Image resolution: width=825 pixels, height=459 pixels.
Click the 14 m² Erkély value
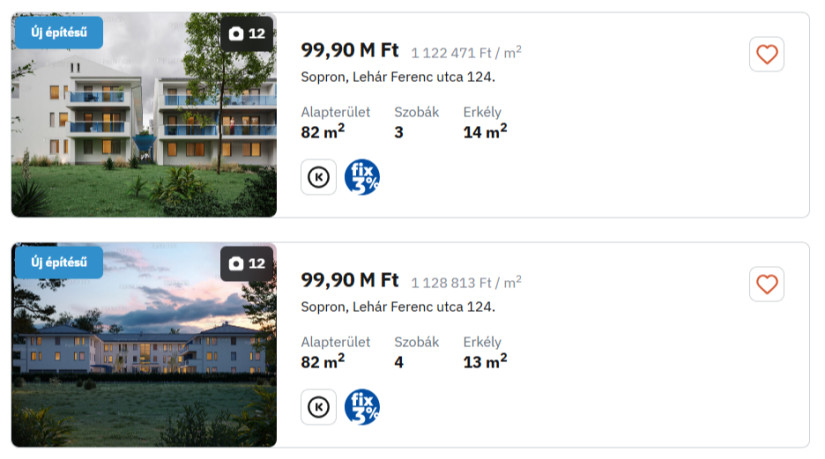pos(485,131)
